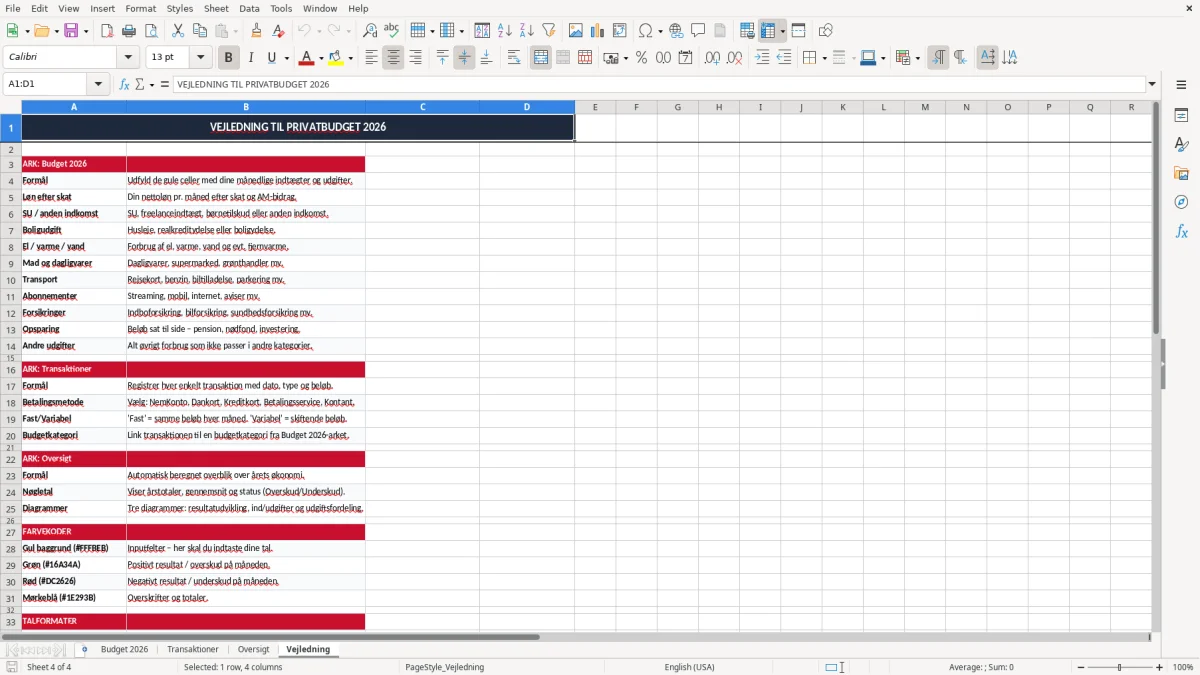Open the Function Wizard
The width and height of the screenshot is (1200, 675).
(x=124, y=85)
